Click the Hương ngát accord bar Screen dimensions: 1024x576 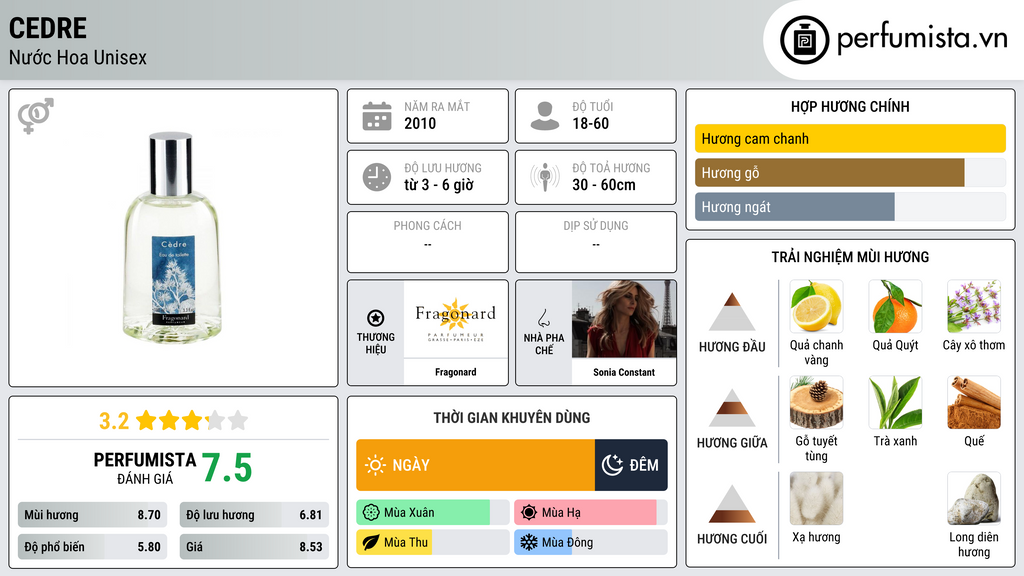pyautogui.click(x=850, y=206)
